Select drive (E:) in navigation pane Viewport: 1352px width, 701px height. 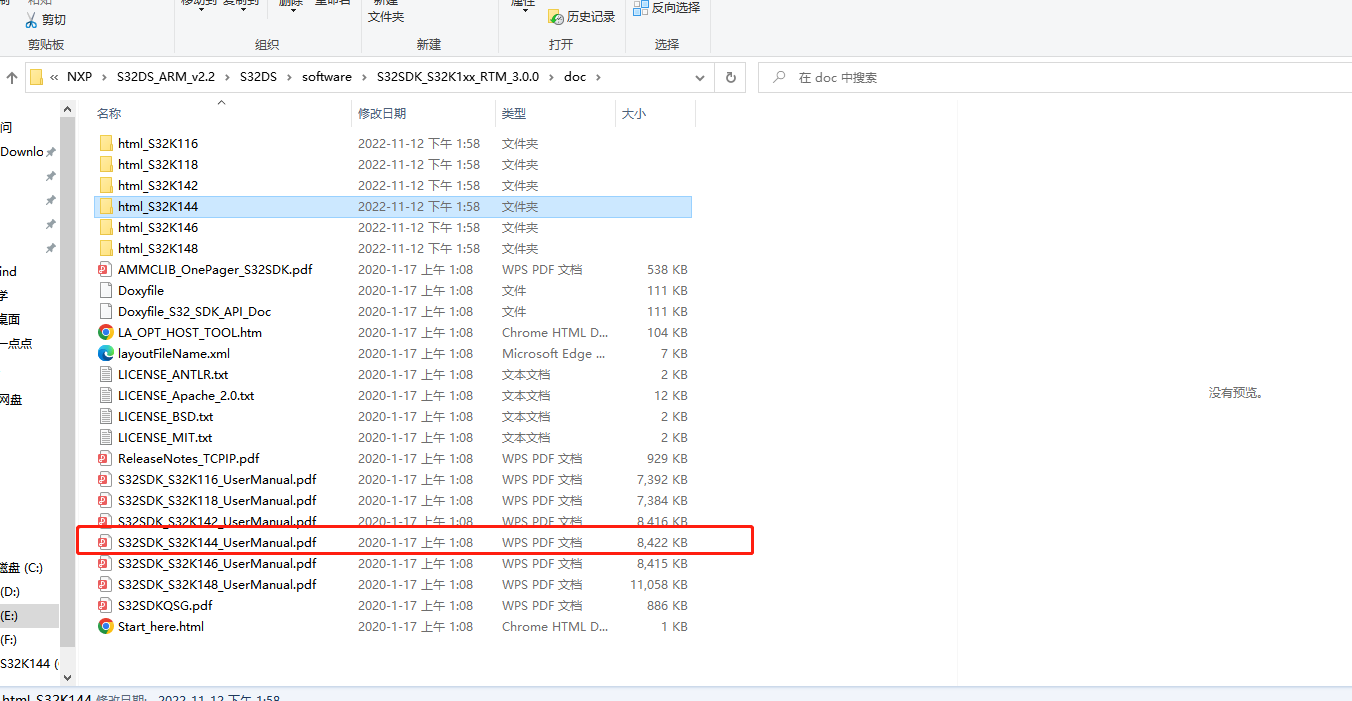[30, 615]
